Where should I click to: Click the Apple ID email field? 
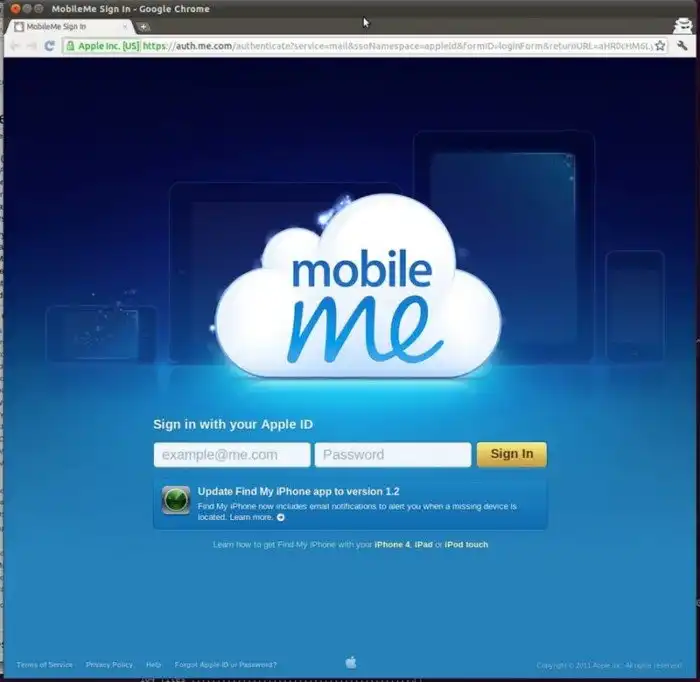pos(231,455)
